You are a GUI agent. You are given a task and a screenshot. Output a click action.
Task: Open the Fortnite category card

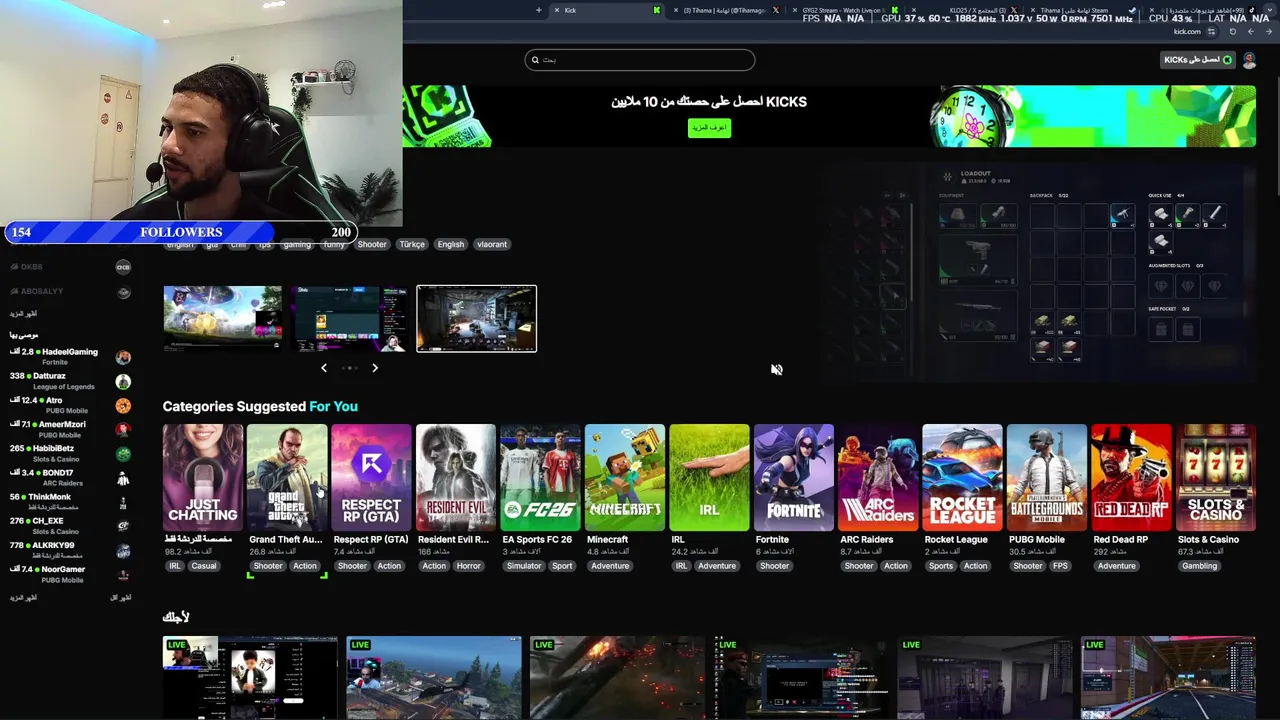coord(794,478)
